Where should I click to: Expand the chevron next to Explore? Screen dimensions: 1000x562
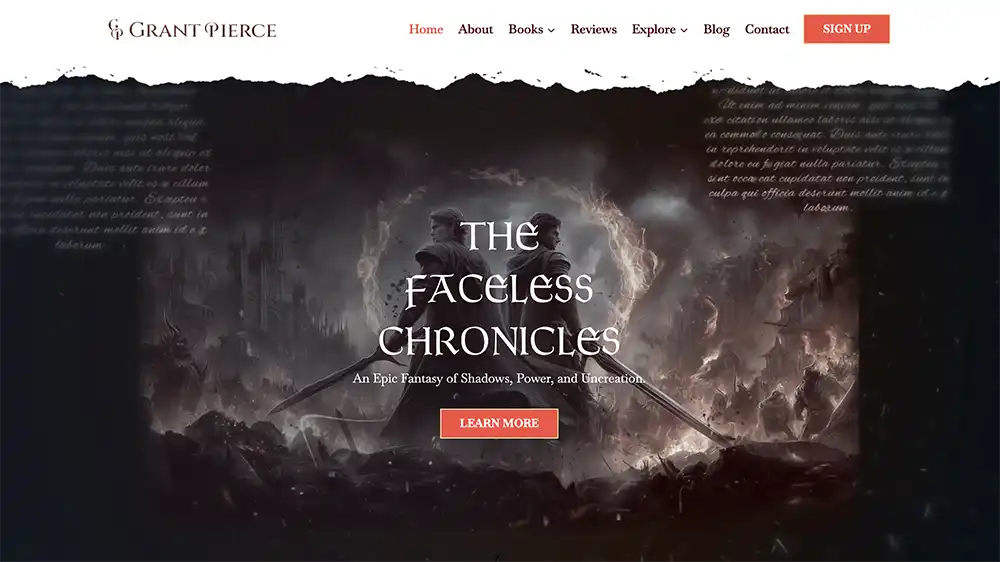click(684, 30)
